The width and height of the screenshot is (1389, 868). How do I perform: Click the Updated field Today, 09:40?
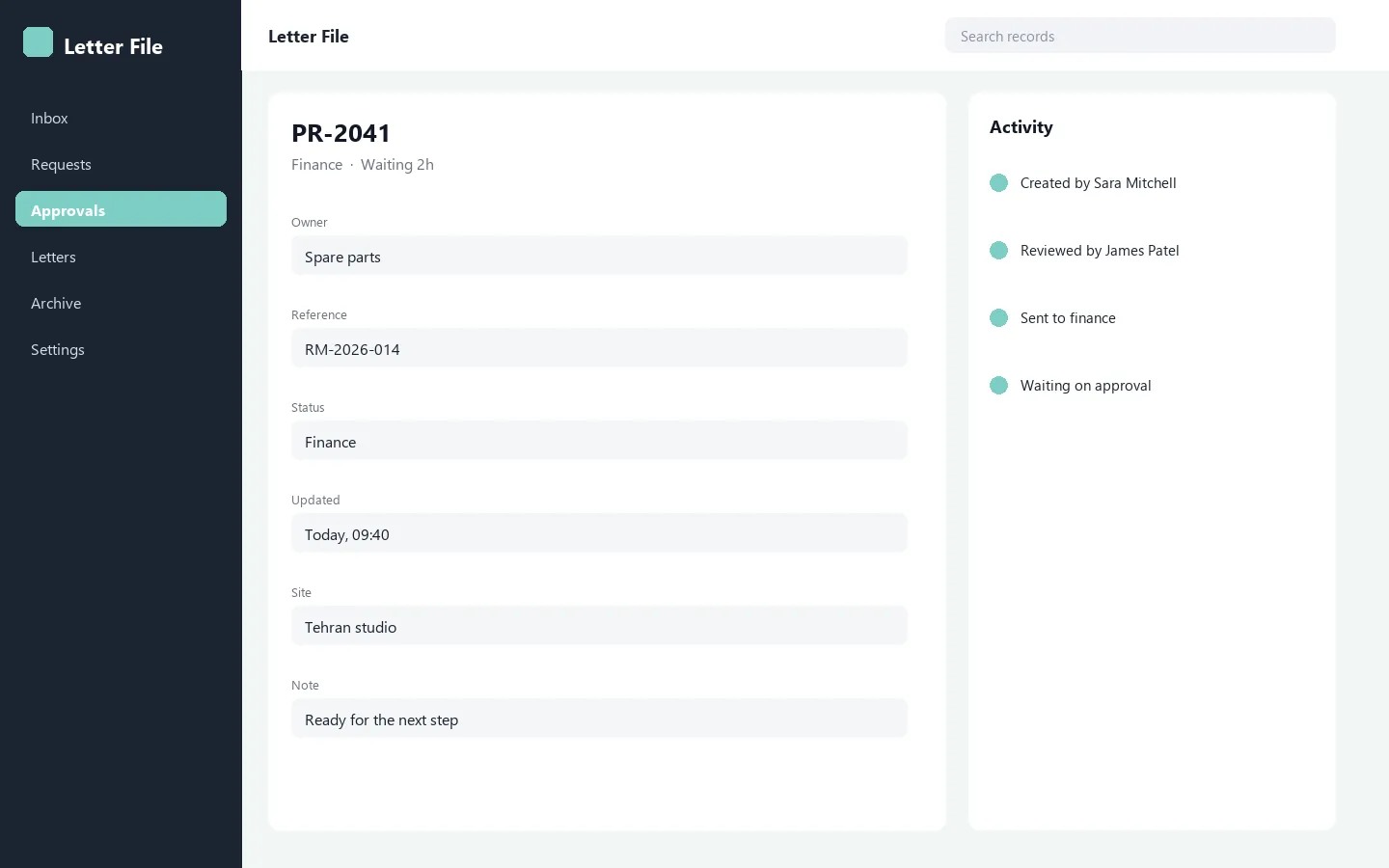click(599, 533)
